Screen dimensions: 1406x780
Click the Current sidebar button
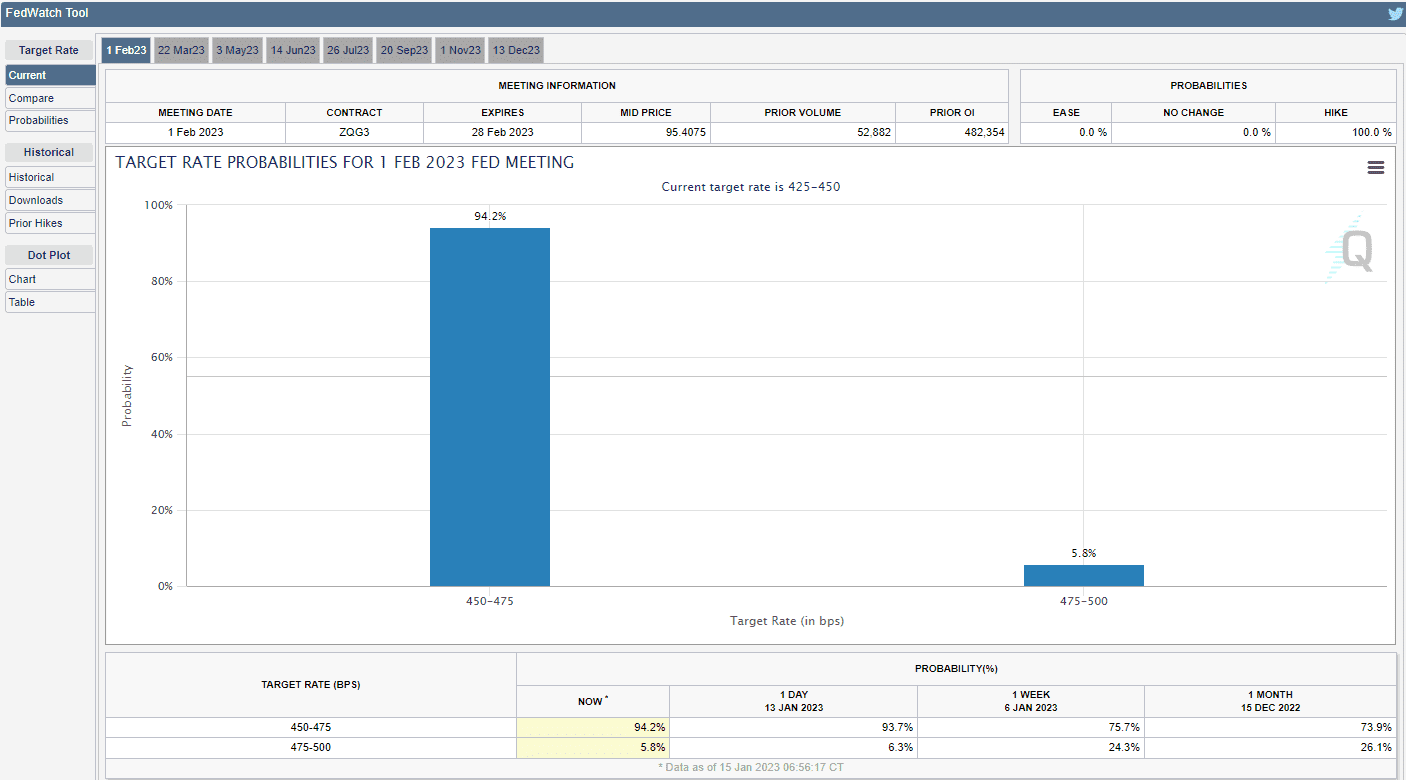tap(50, 75)
